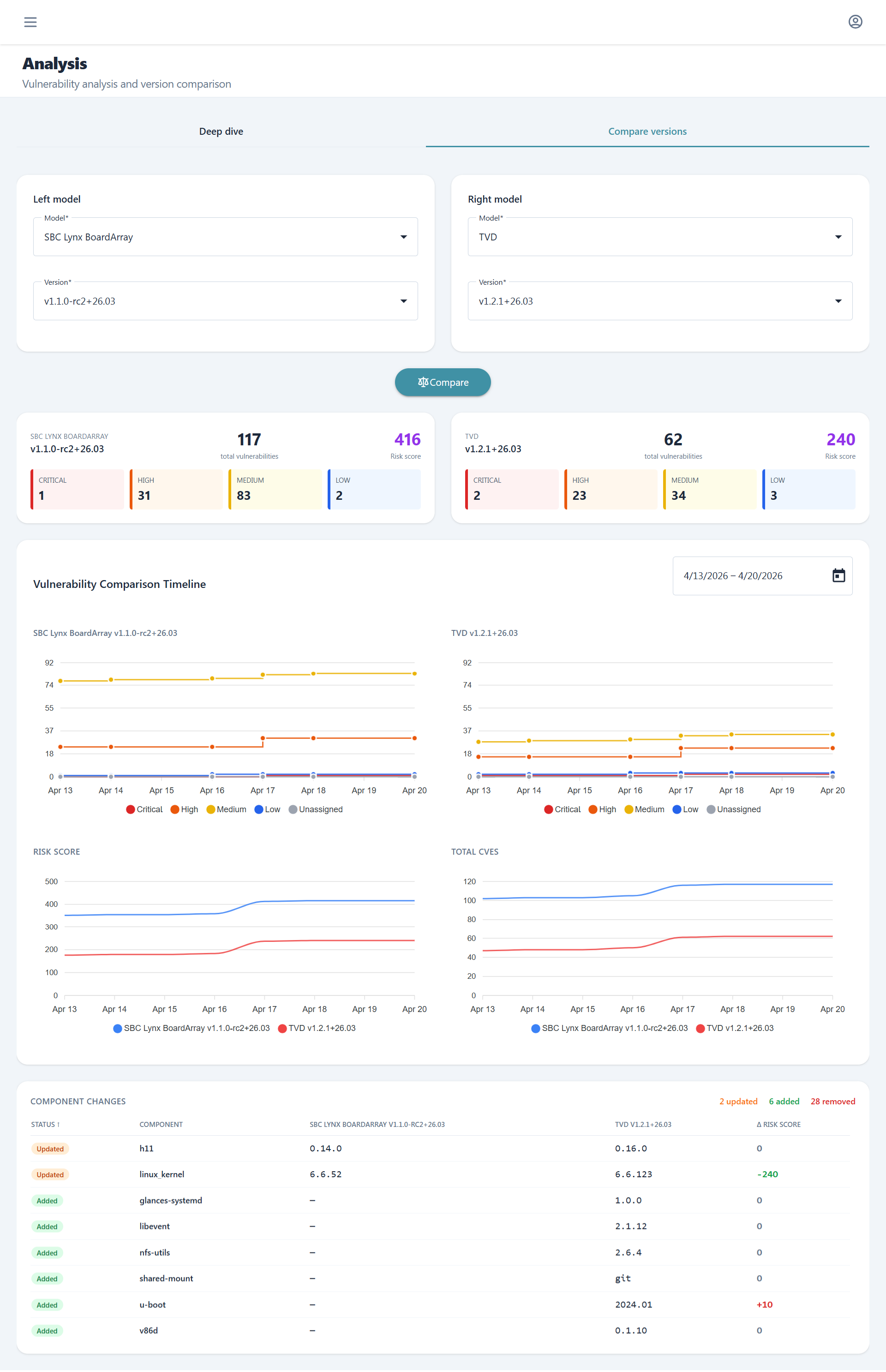Open the hamburger navigation menu
The image size is (886, 1372).
point(30,22)
